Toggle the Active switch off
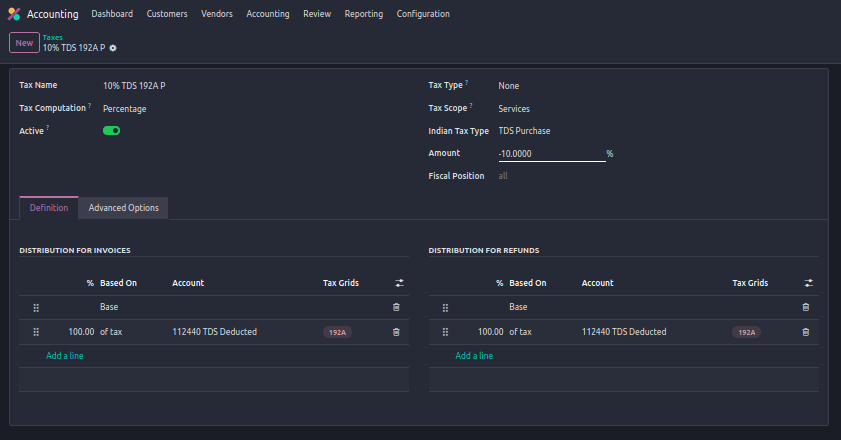The image size is (841, 440). pyautogui.click(x=111, y=130)
